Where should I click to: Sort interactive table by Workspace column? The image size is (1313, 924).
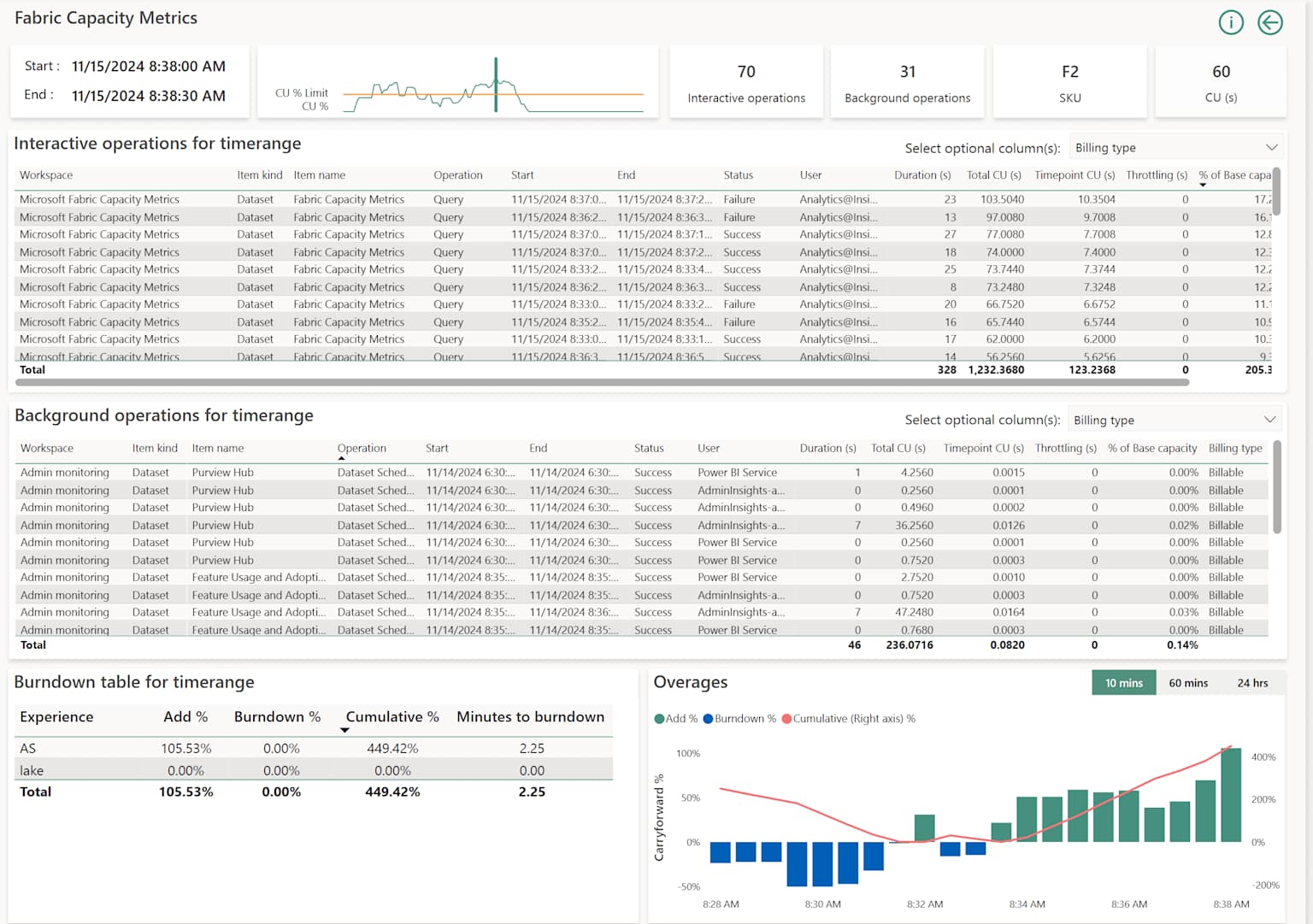(x=46, y=175)
